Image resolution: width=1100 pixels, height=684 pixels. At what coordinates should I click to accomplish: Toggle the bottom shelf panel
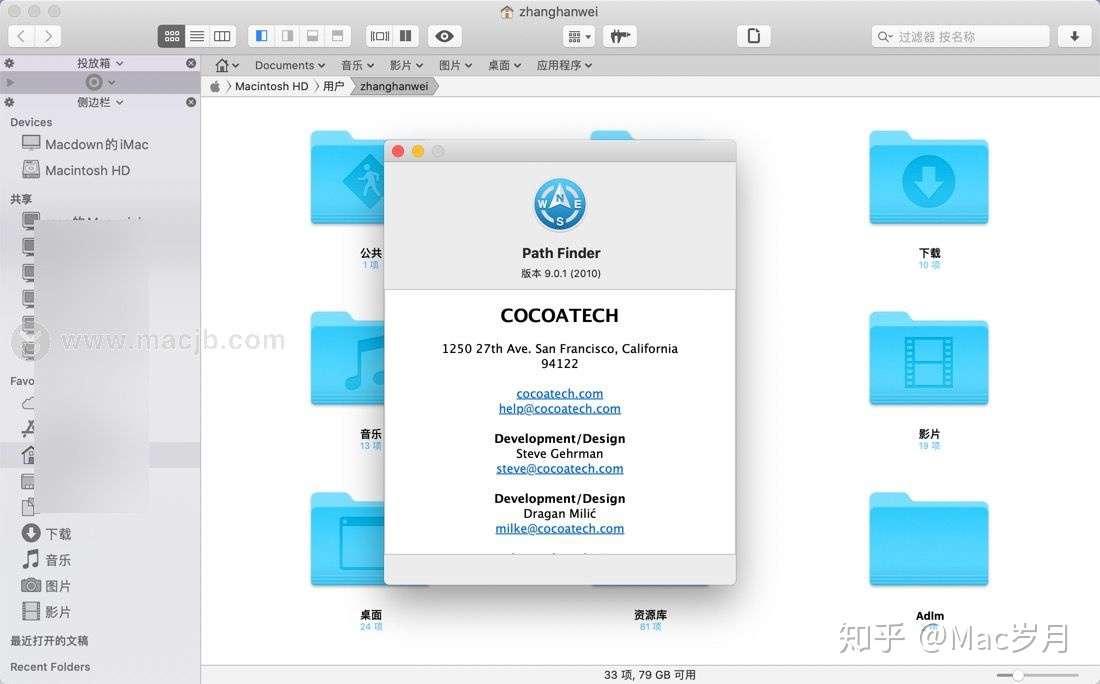(313, 36)
